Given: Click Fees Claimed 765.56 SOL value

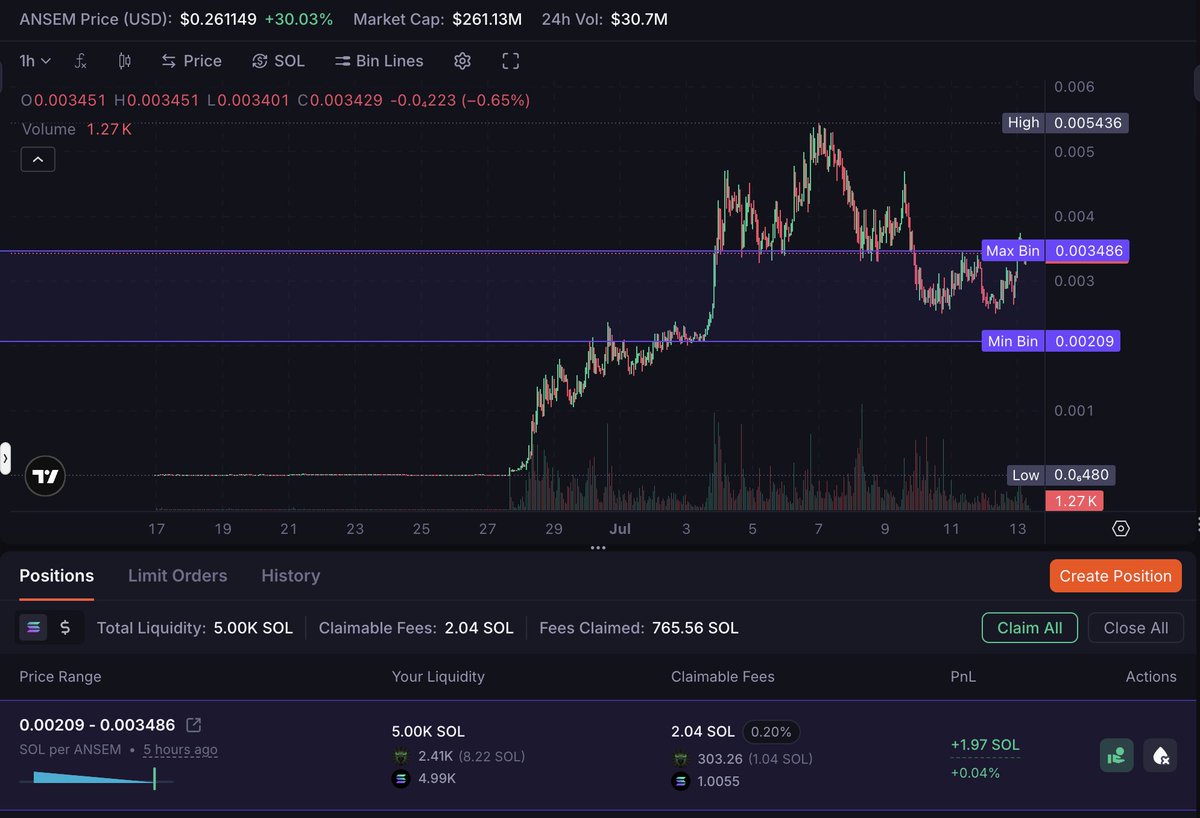Looking at the screenshot, I should pos(695,628).
